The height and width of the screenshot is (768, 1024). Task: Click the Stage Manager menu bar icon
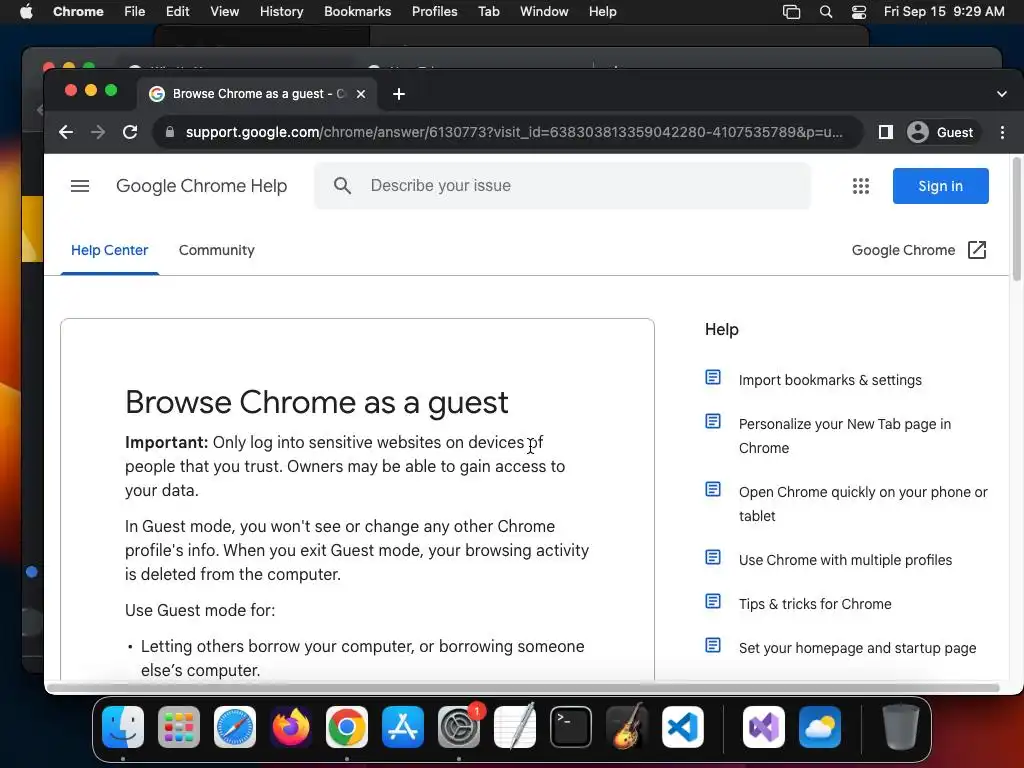pyautogui.click(x=792, y=12)
